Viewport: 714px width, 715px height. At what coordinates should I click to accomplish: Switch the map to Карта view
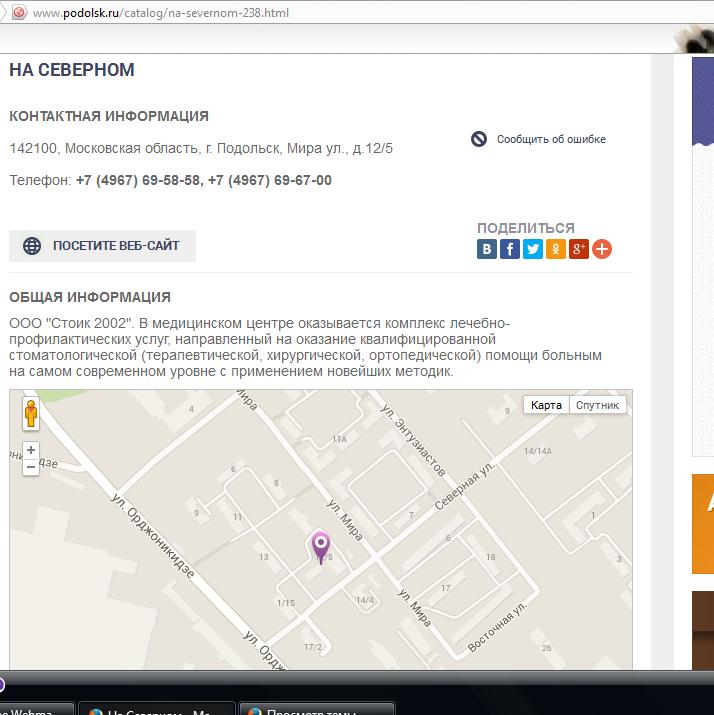point(546,405)
